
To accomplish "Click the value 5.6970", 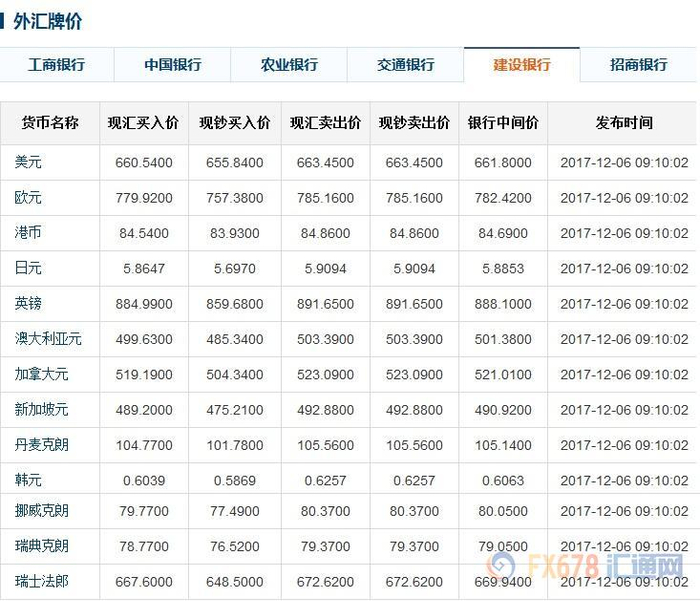I will 235,268.
